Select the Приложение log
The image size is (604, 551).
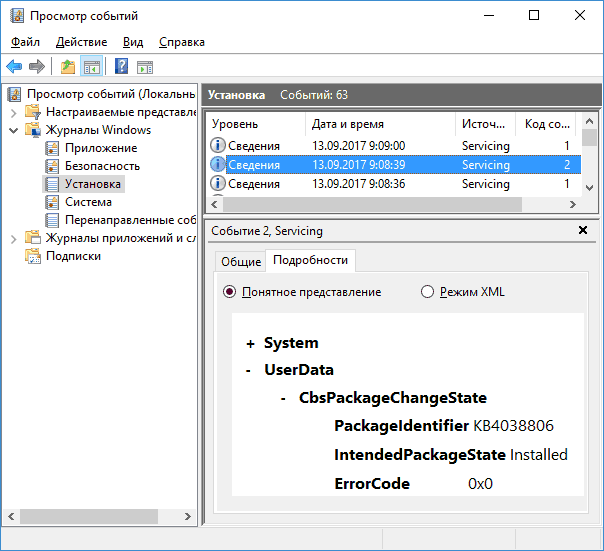pos(101,148)
